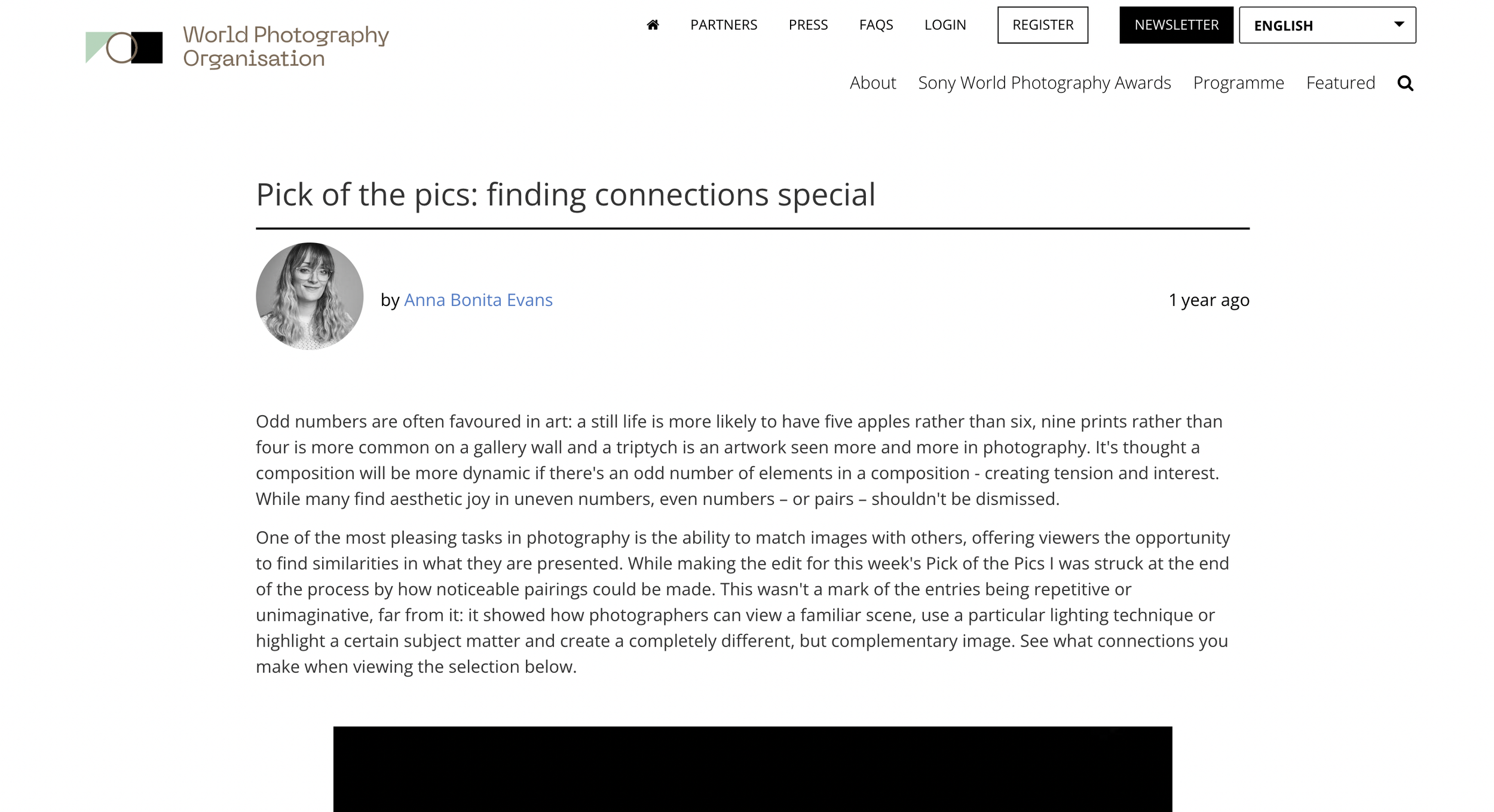Open the site search magnifier icon
The height and width of the screenshot is (812, 1494).
click(x=1406, y=83)
